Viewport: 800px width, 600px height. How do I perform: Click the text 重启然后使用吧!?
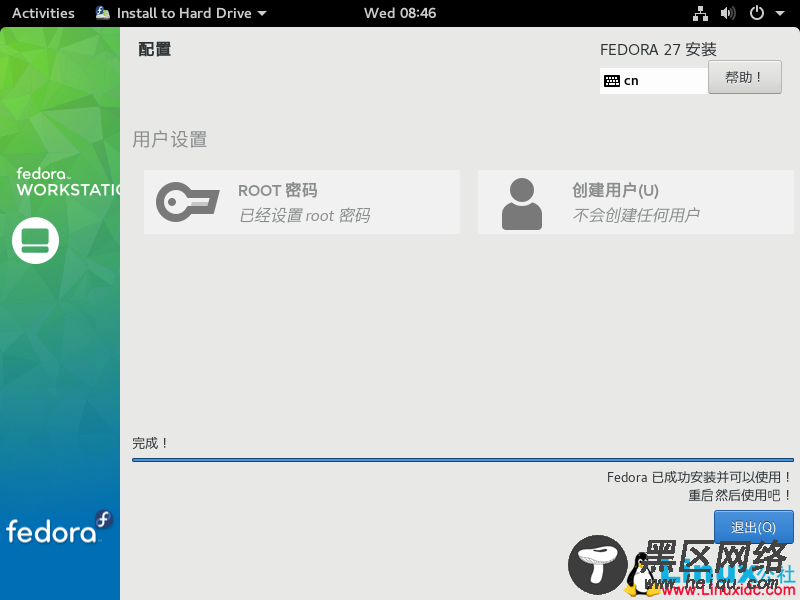[x=740, y=495]
